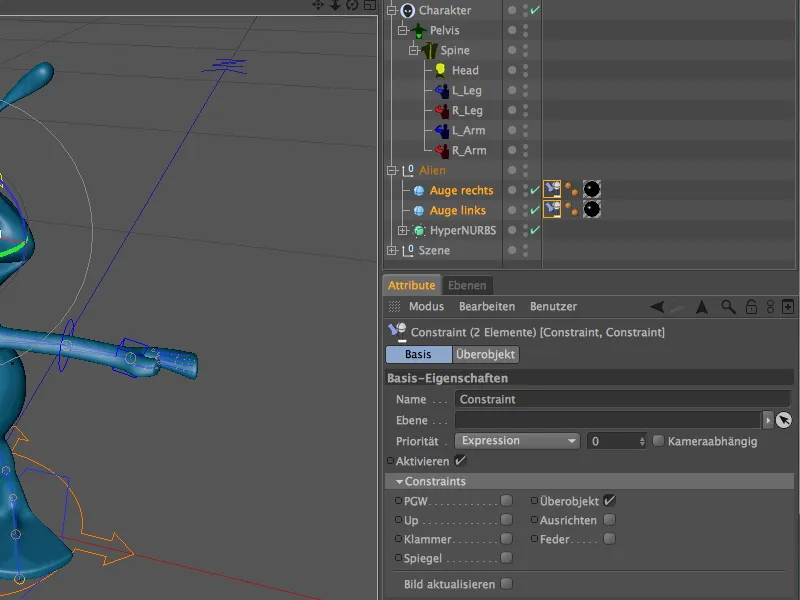This screenshot has width=800, height=600.
Task: Click the black material sphere on Auge links
Action: (x=592, y=209)
